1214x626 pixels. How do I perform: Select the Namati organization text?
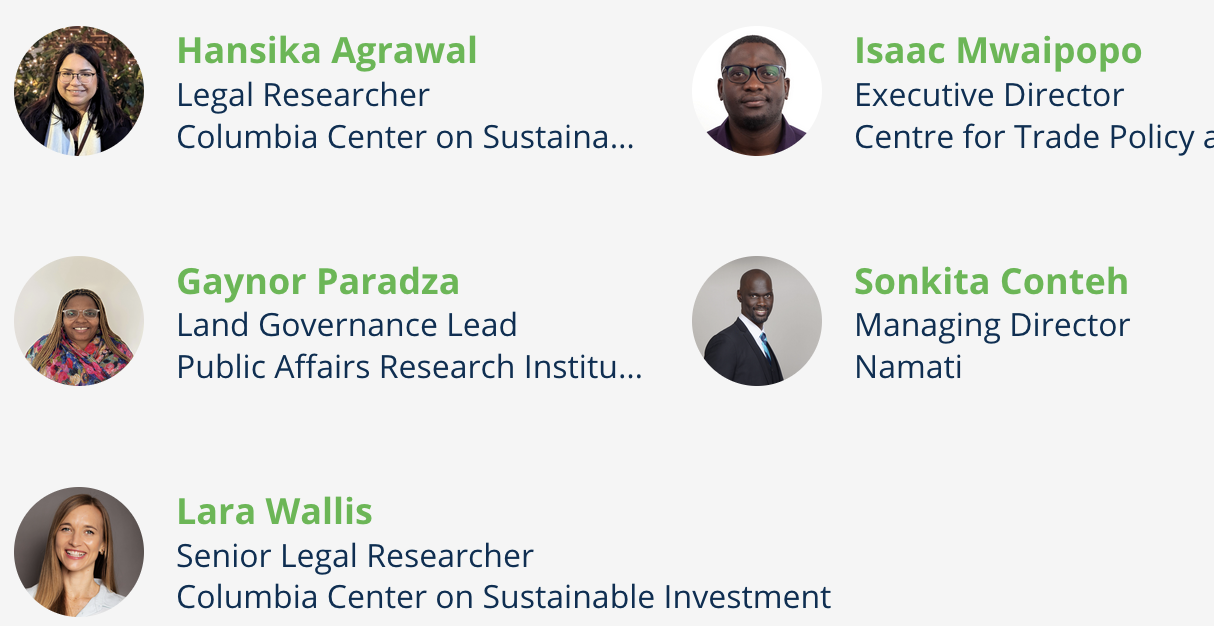click(908, 367)
